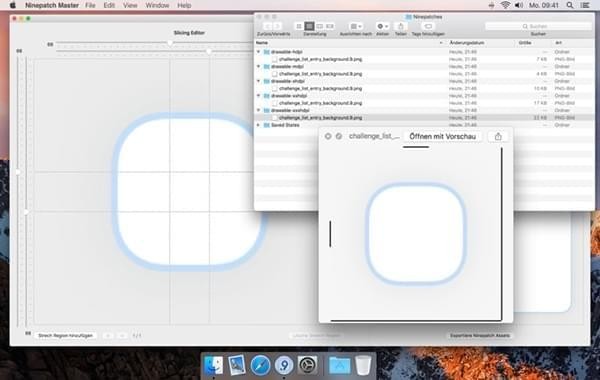Open Preview app from the Dock

coord(237,365)
